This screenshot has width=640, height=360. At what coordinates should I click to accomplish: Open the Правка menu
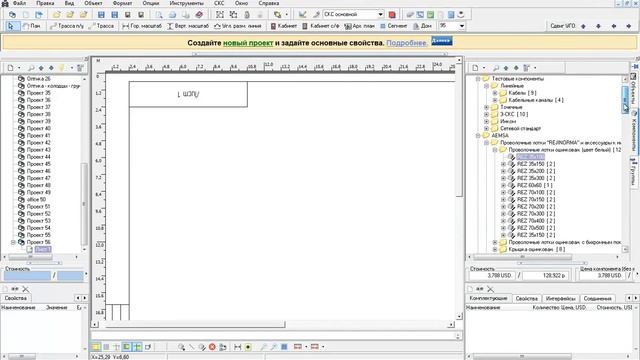(x=45, y=3)
